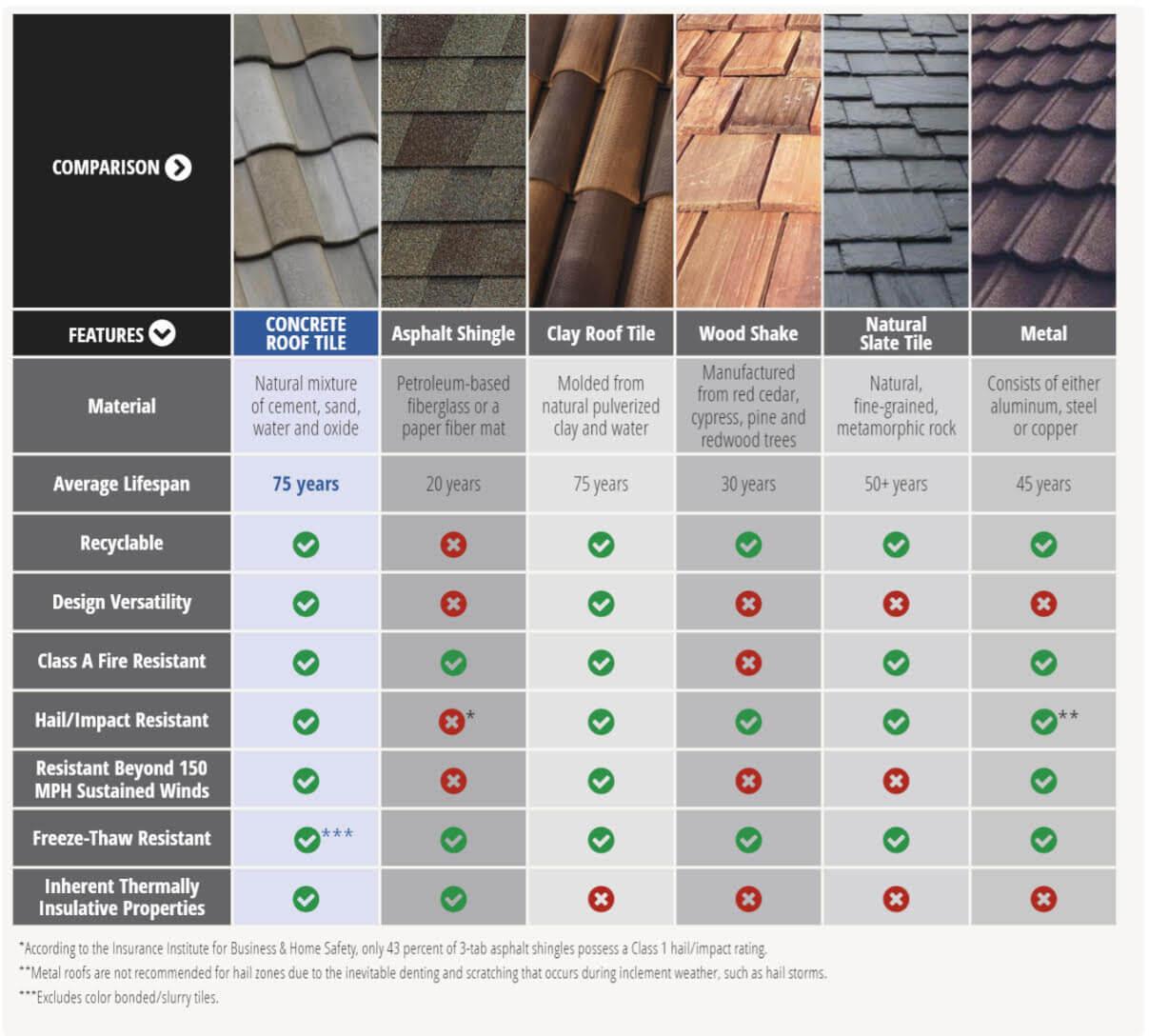Click Asphalt Shingle Hail/Impact red X icon
Image resolution: width=1149 pixels, height=1036 pixels.
[x=451, y=722]
